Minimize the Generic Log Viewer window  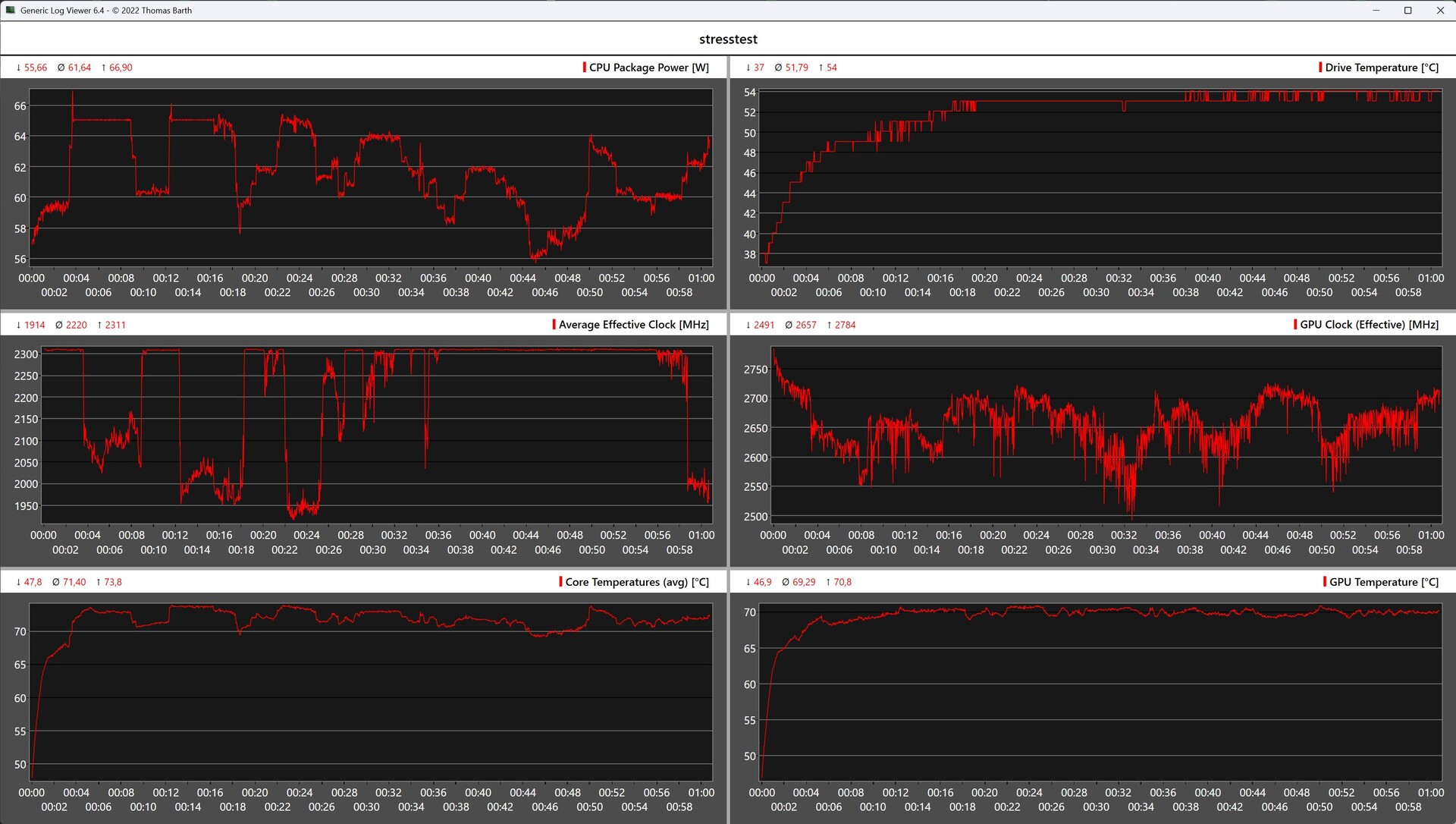[x=1376, y=11]
